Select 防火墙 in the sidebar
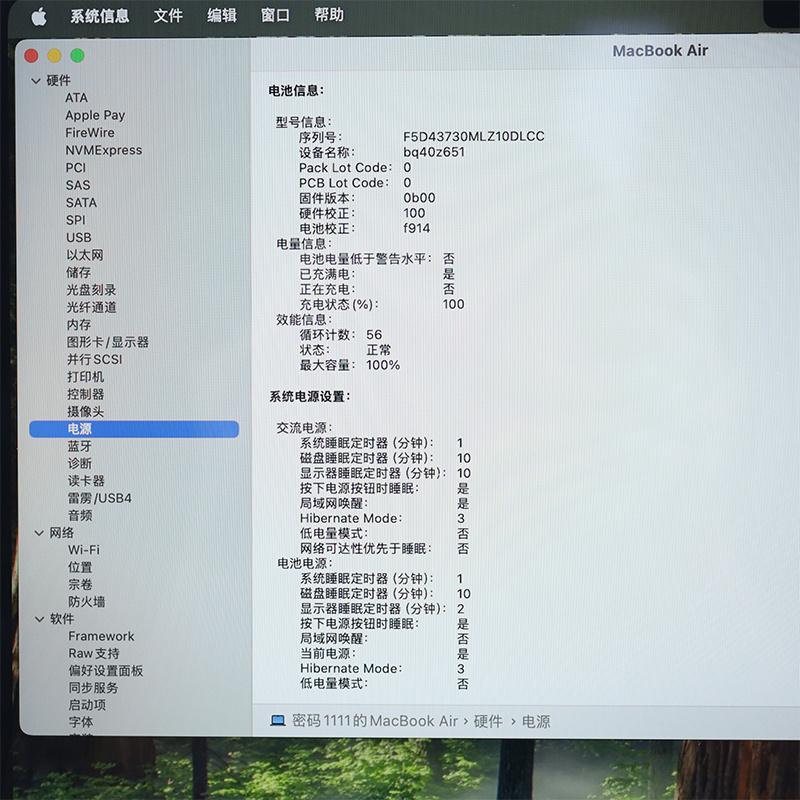This screenshot has height=800, width=800. pos(87,602)
